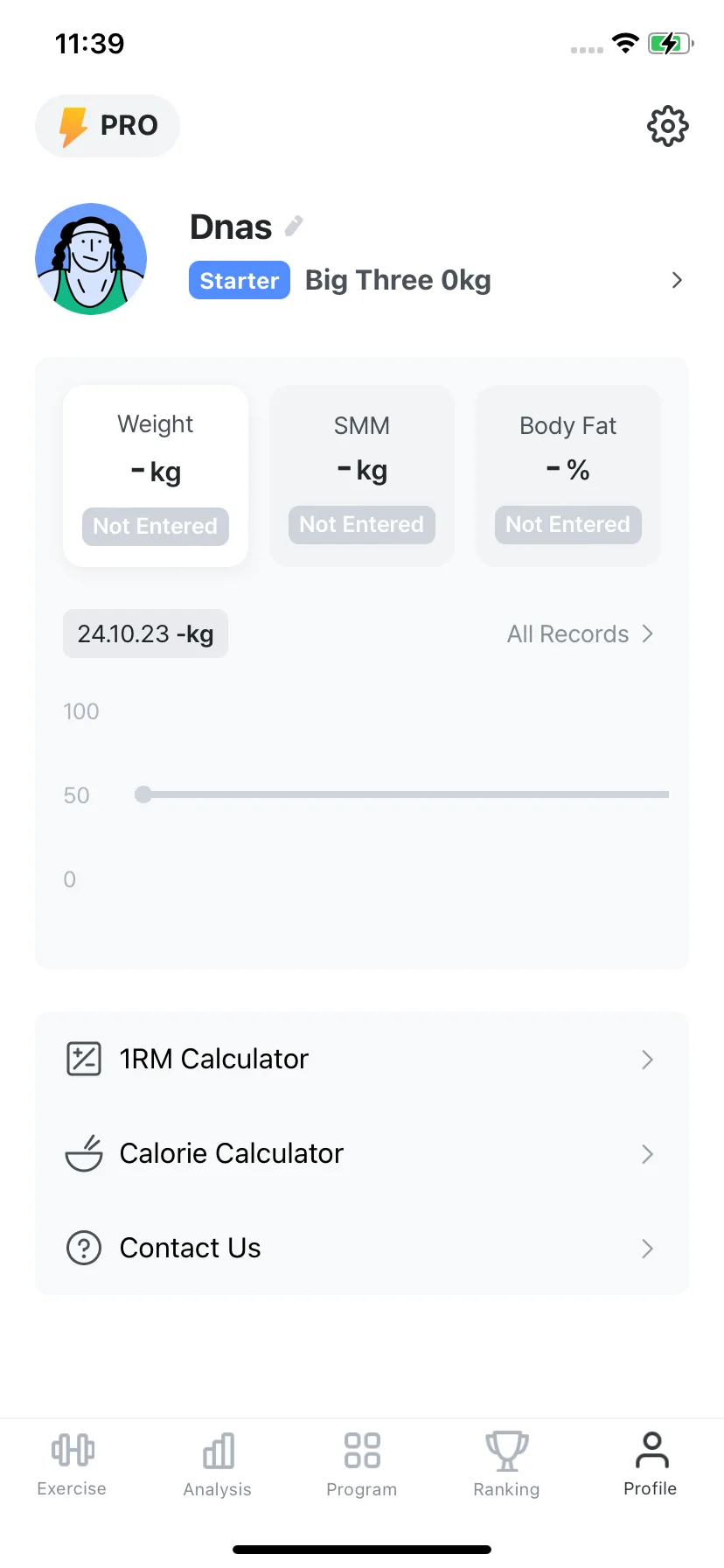724x1568 pixels.
Task: Switch to the Analysis tab
Action: pyautogui.click(x=217, y=1465)
